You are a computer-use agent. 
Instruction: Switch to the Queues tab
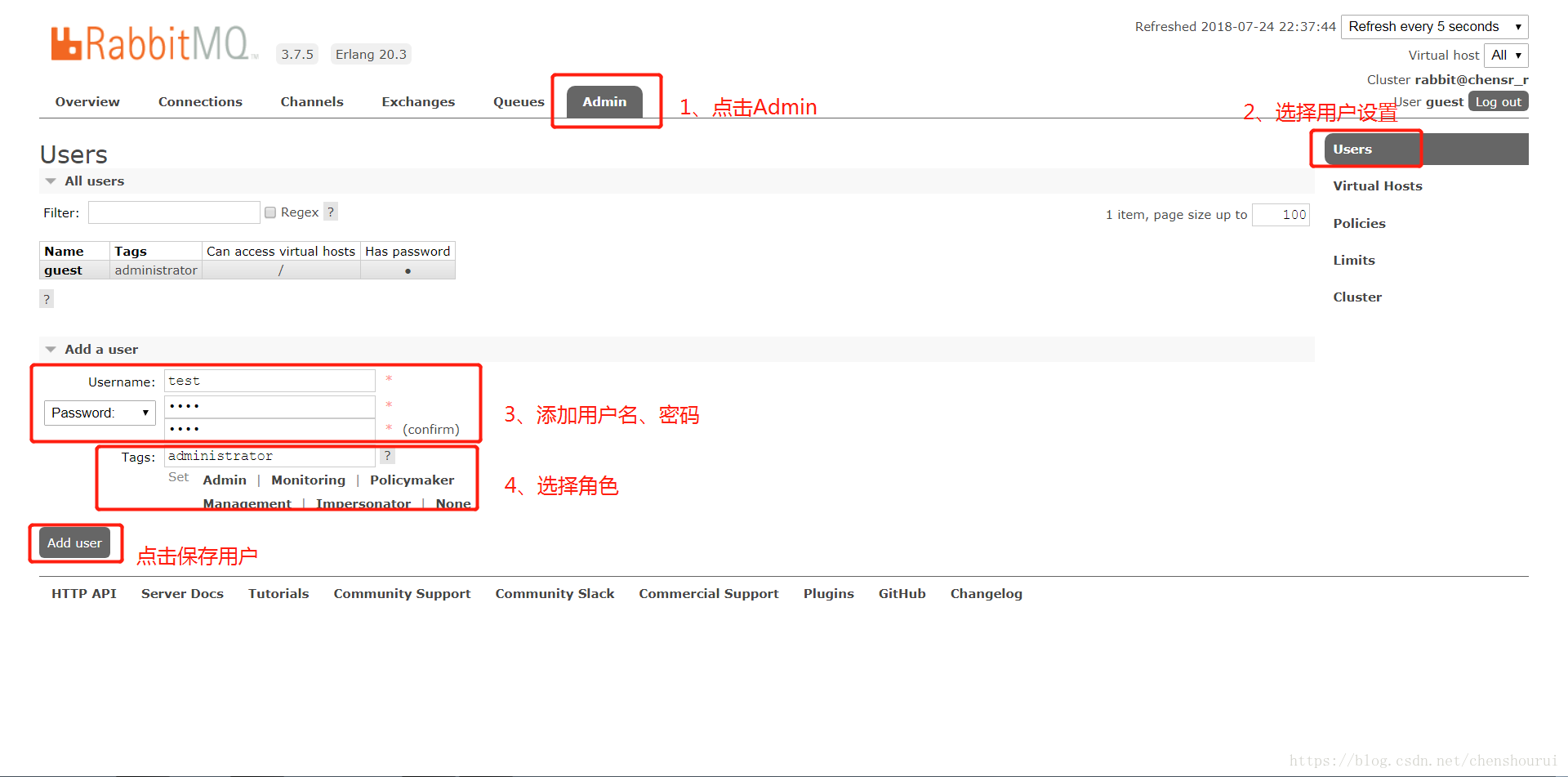click(x=519, y=102)
